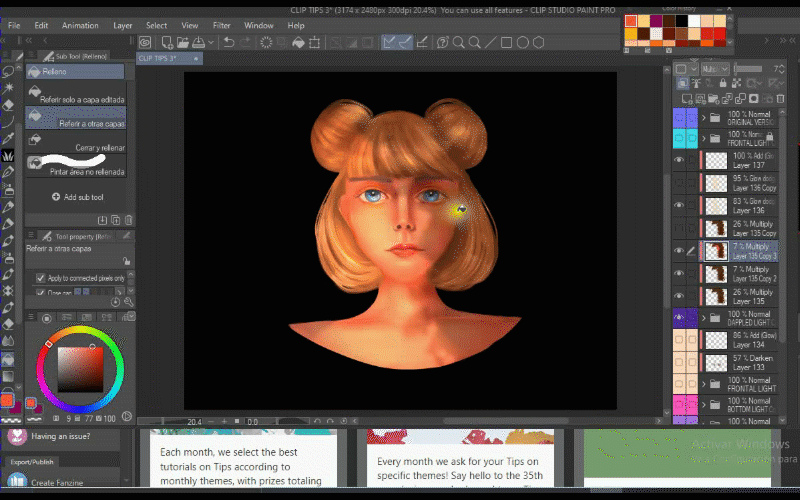Click the Undo arrow in the toolbar
The image size is (800, 500).
229,42
